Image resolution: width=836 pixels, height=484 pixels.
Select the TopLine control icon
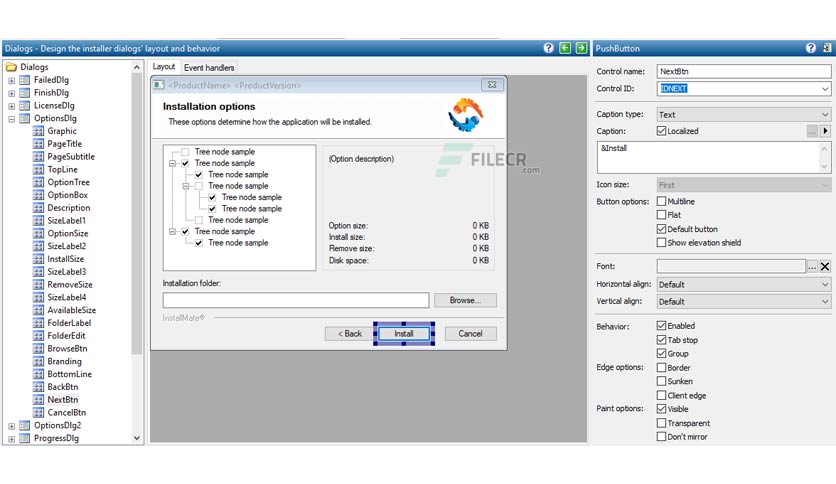click(x=38, y=170)
